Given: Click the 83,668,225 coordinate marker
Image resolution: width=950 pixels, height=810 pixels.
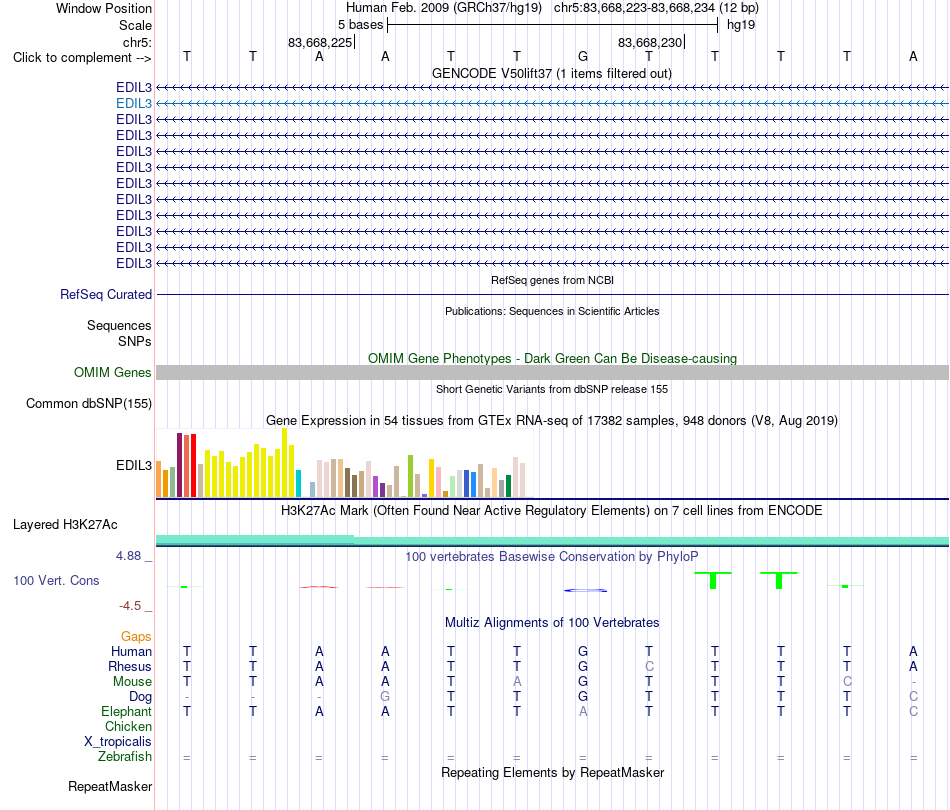Looking at the screenshot, I should tap(320, 42).
